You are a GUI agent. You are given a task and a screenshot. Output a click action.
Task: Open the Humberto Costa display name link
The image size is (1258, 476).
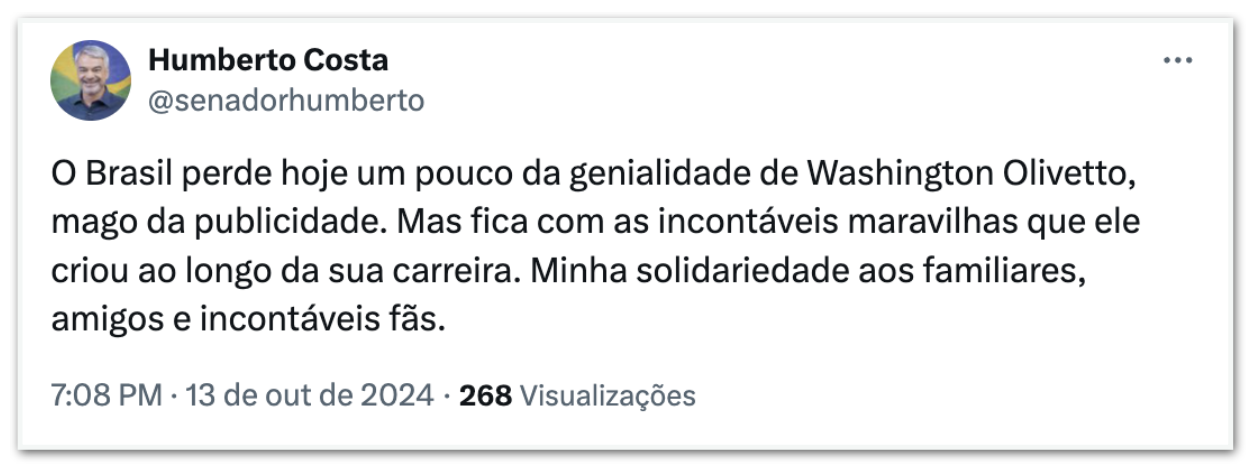[267, 61]
